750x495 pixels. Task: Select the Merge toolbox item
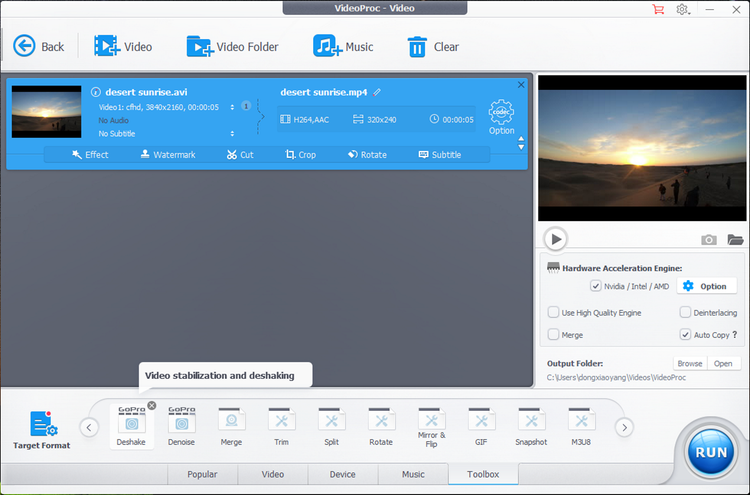232,427
